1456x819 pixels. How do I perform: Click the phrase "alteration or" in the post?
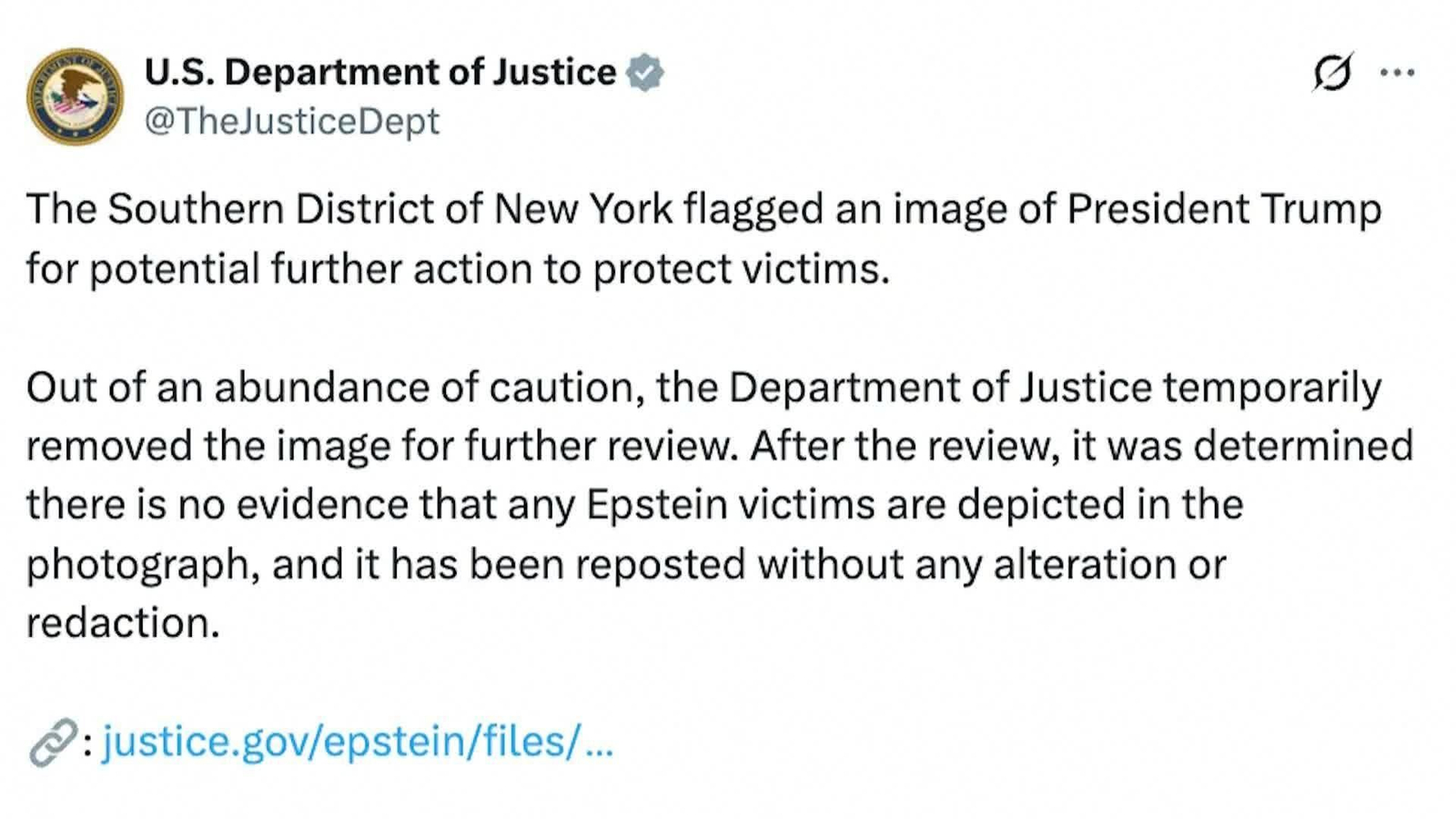1109,565
